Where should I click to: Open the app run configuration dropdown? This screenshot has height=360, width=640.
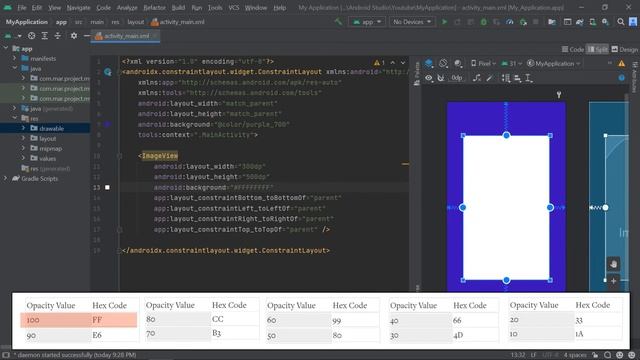pyautogui.click(x=367, y=22)
